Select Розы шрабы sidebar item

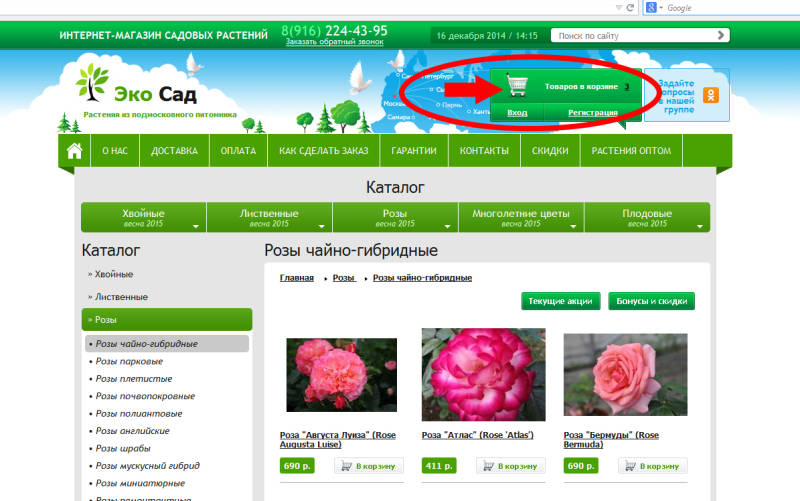(x=123, y=448)
